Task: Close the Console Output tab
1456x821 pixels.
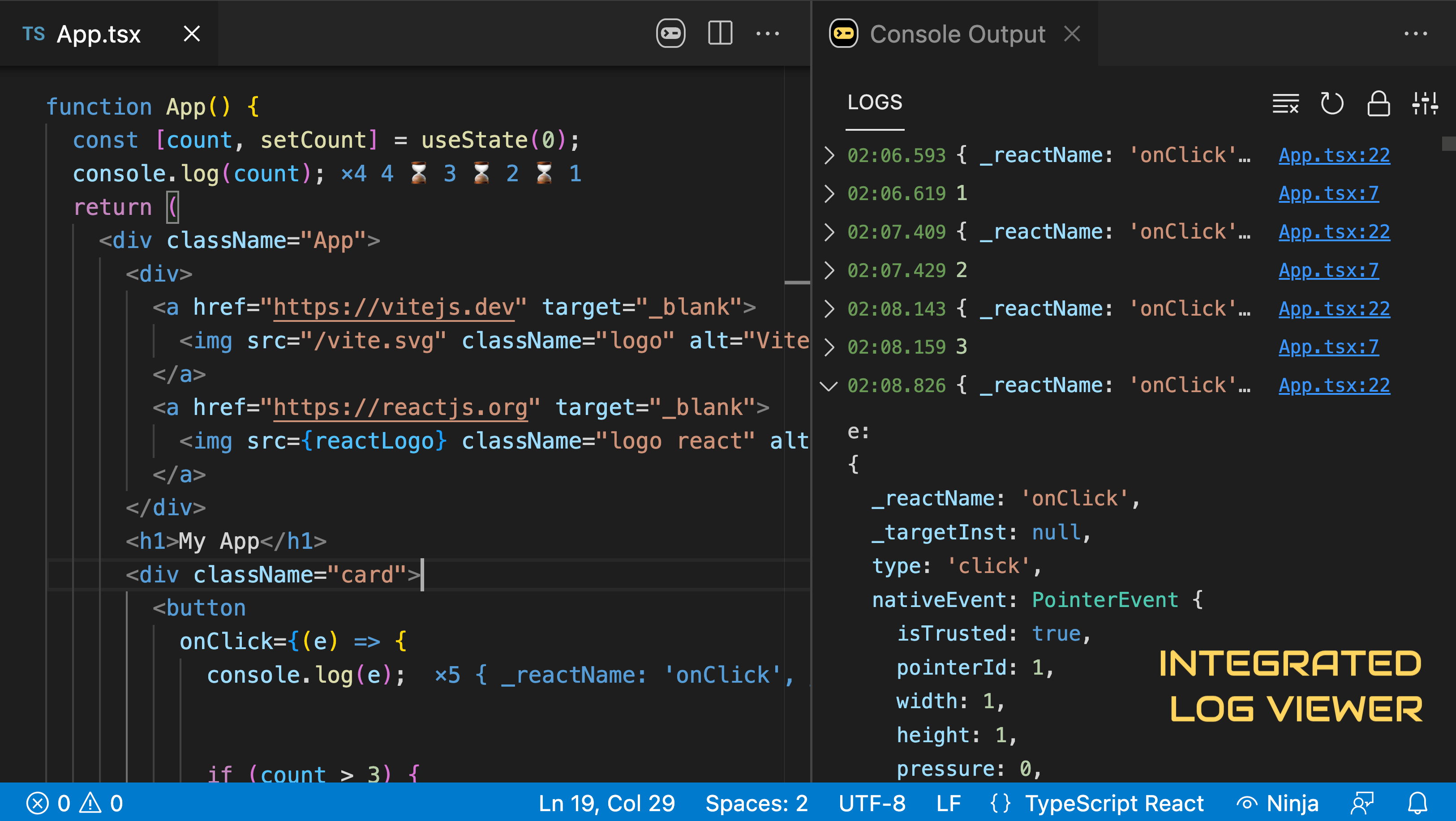Action: [1072, 34]
